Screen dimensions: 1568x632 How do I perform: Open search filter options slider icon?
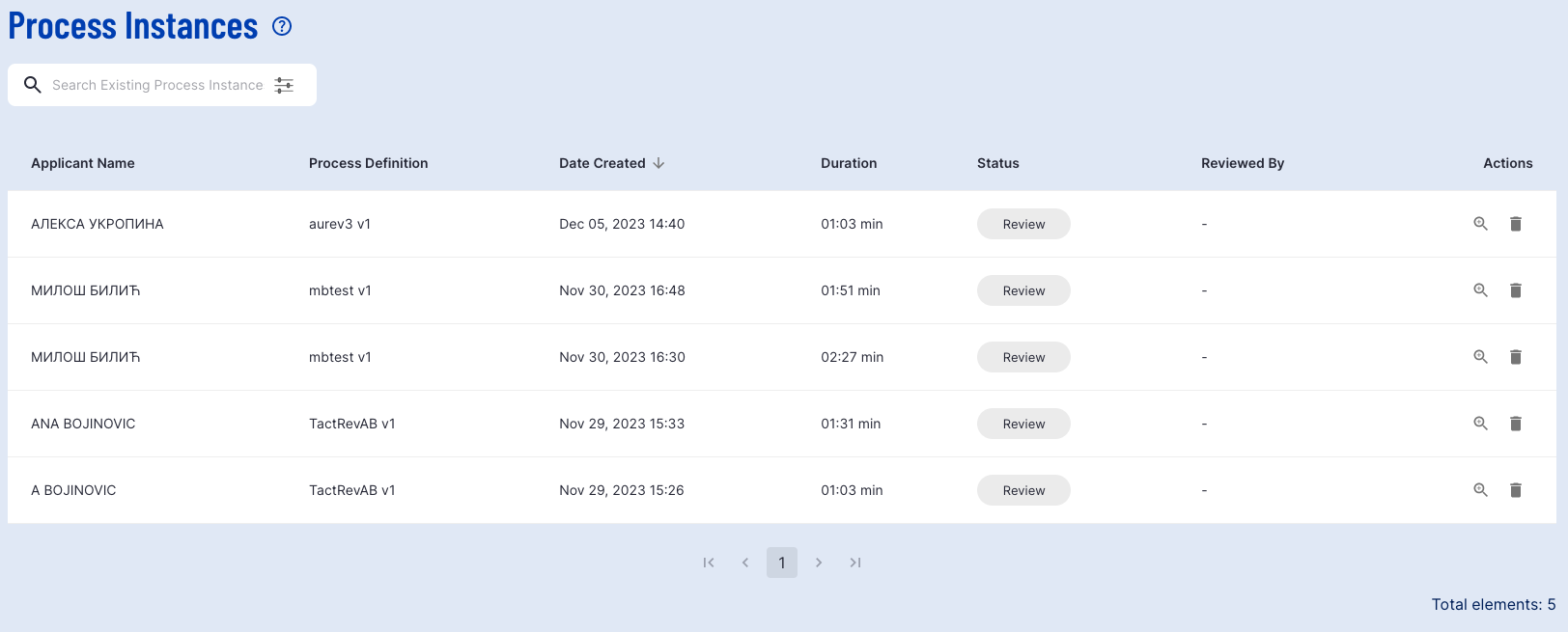click(x=284, y=85)
